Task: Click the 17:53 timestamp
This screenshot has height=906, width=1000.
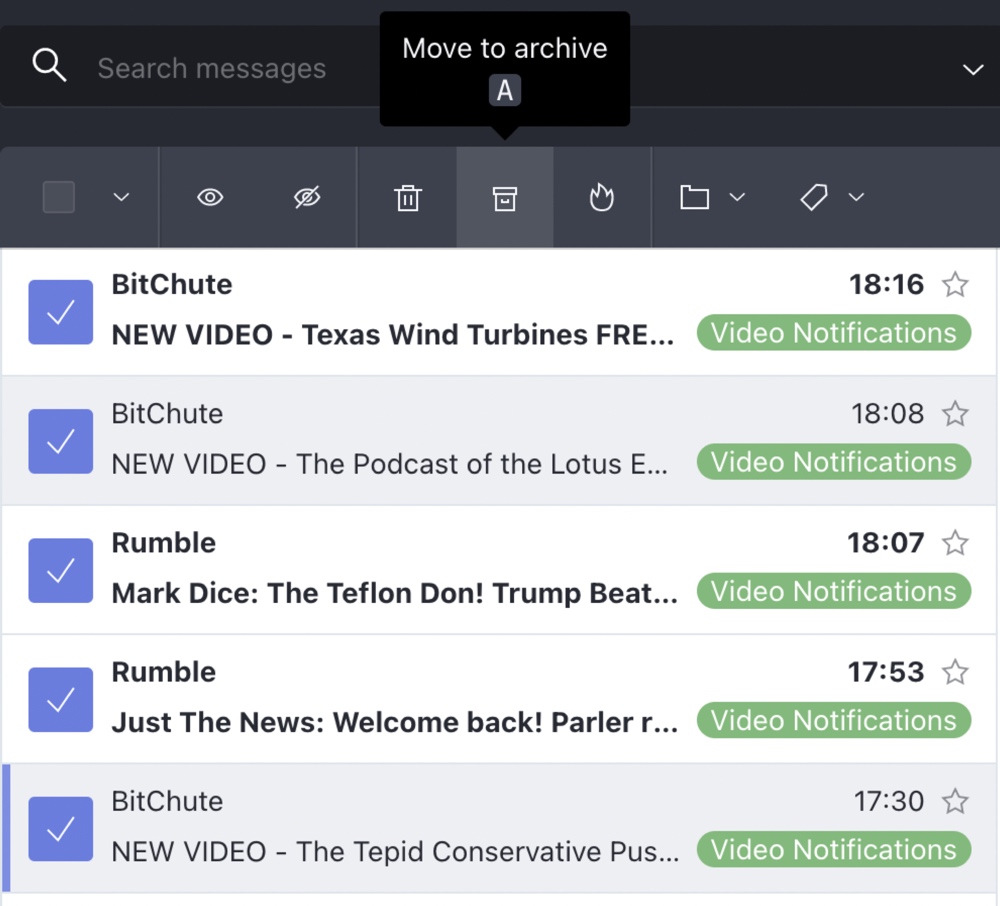Action: pos(886,672)
